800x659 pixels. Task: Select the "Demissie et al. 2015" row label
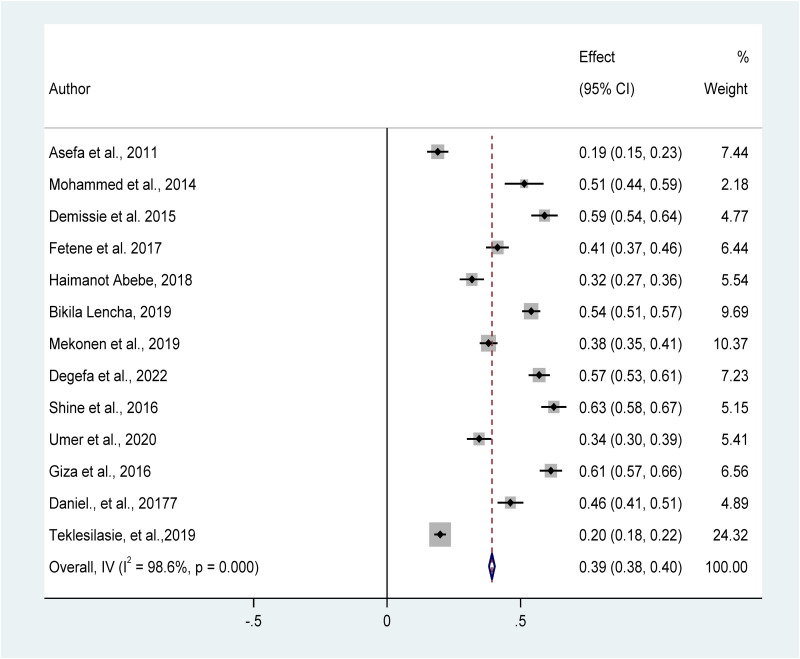112,216
